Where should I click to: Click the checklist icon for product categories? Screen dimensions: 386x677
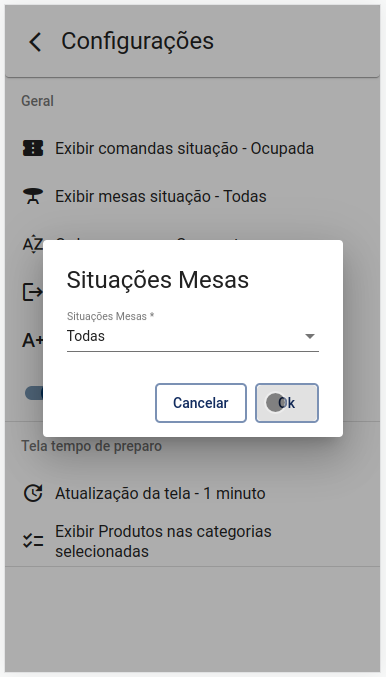tap(33, 541)
